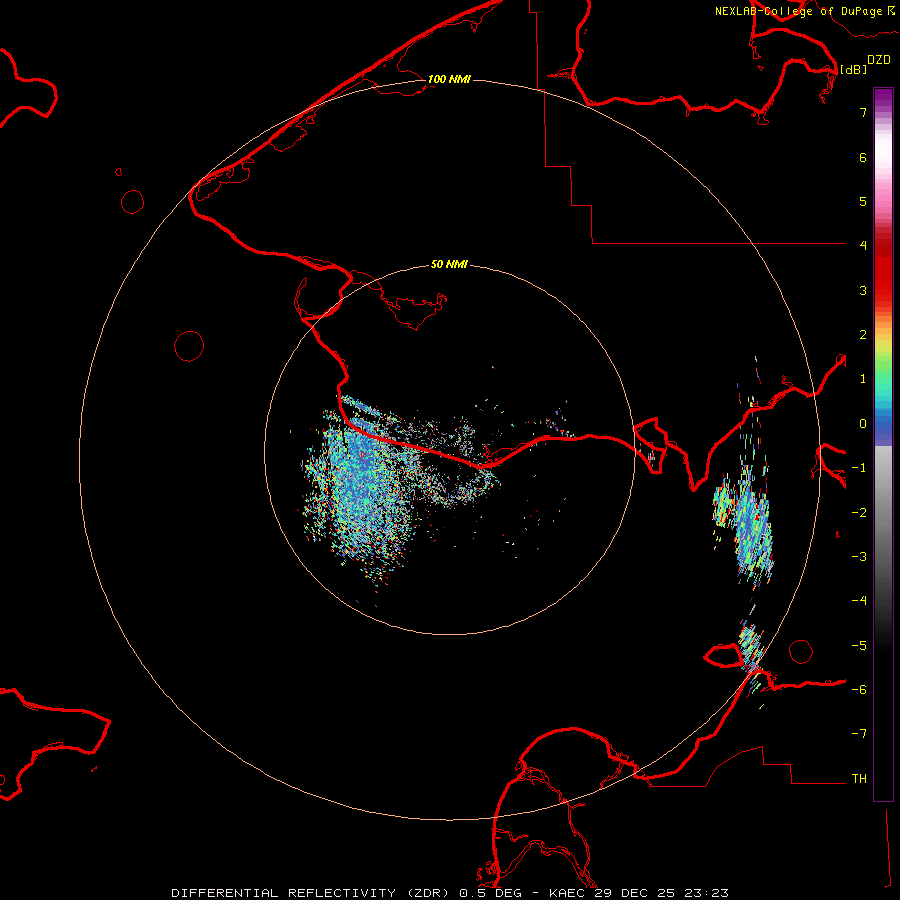The width and height of the screenshot is (900, 900).
Task: Click the legend value "7"
Action: coord(863,112)
